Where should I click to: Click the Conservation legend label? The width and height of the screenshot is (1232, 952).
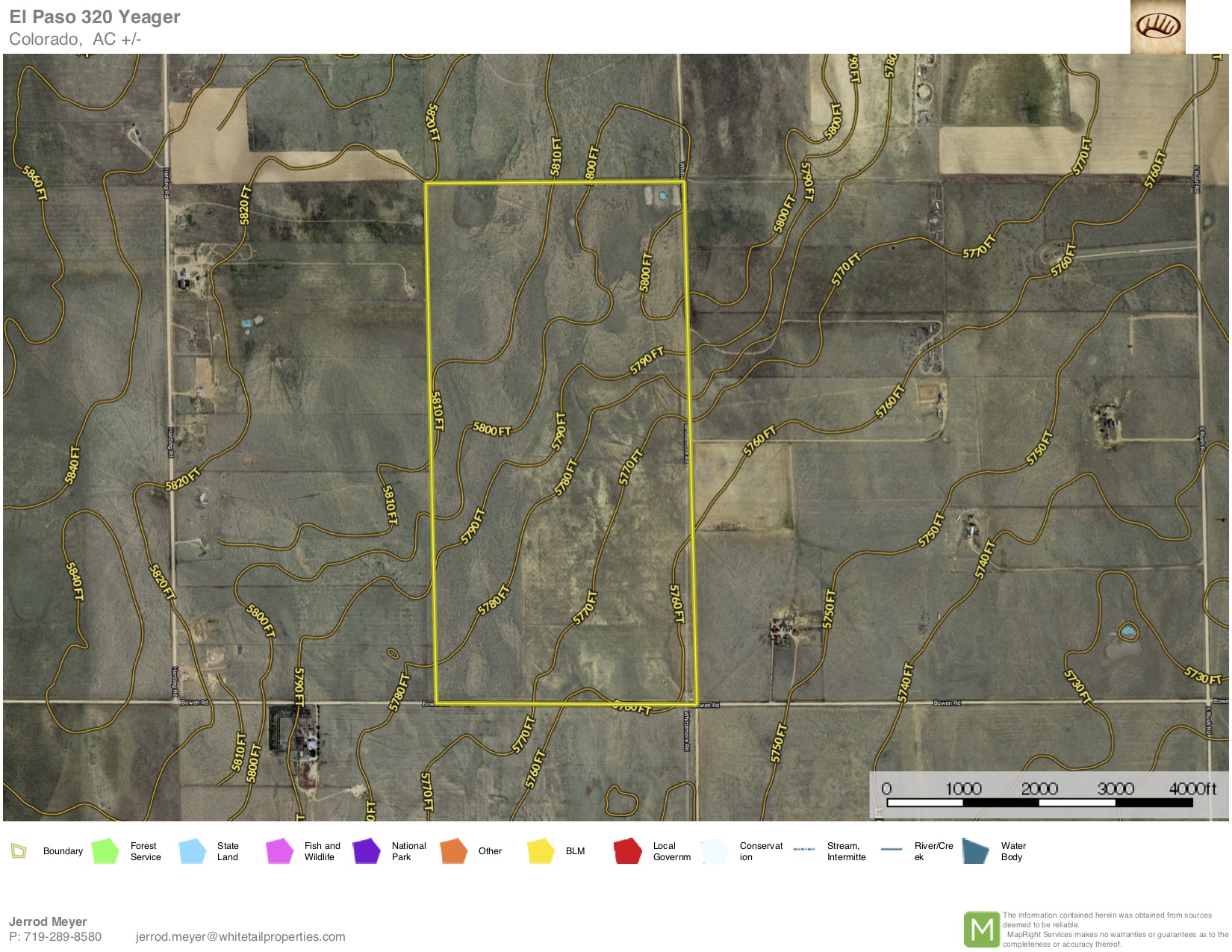point(761,851)
